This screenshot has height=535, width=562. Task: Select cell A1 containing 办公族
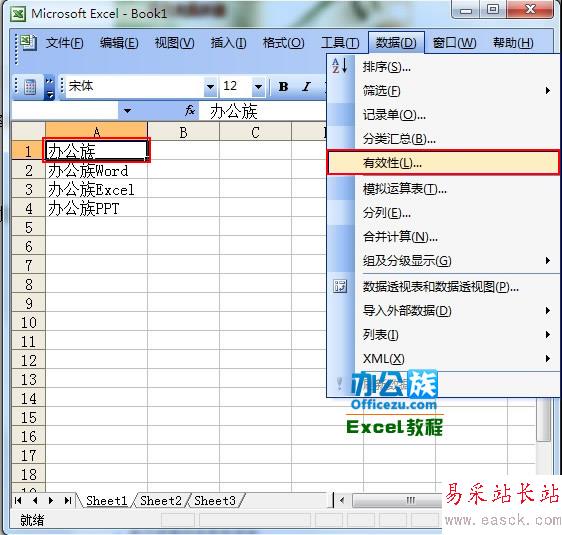(x=96, y=151)
